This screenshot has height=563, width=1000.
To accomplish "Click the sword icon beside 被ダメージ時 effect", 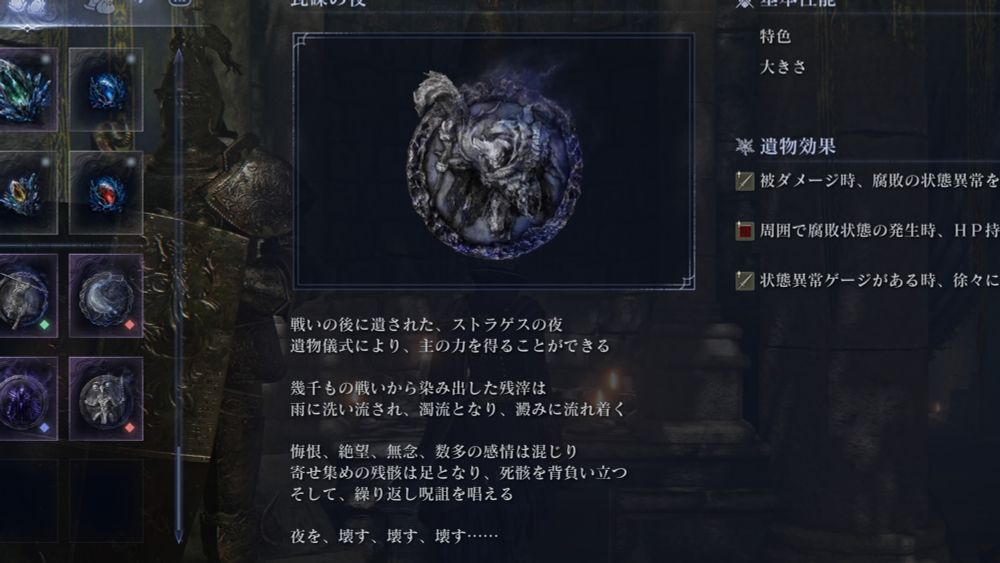I will coord(745,181).
